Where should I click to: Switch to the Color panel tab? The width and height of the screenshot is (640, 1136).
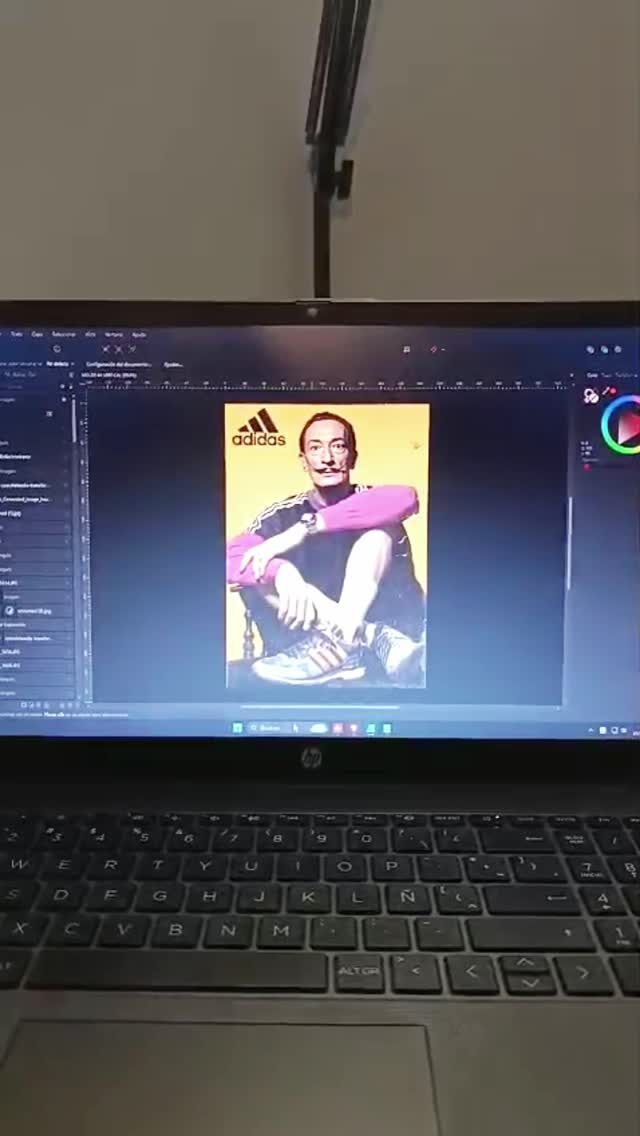coord(592,375)
